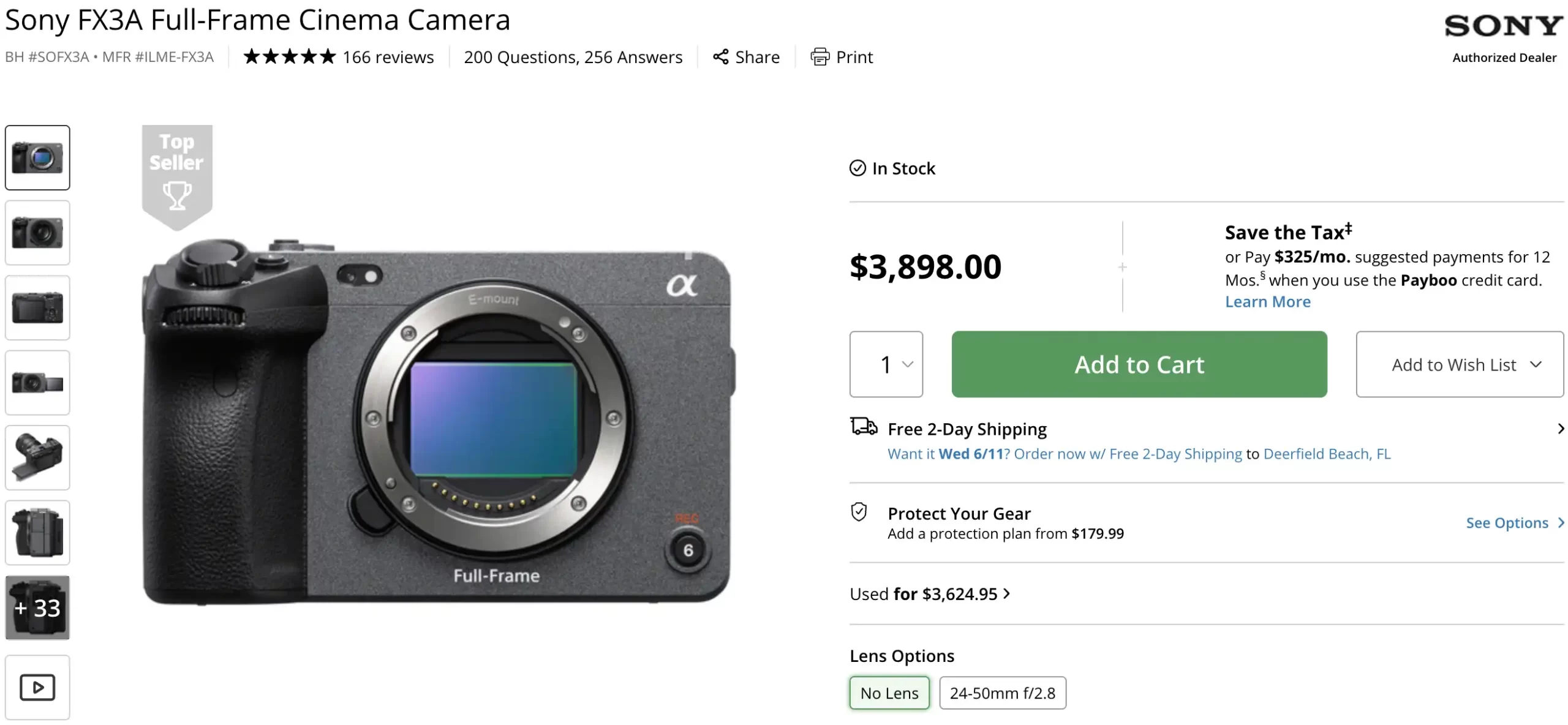Open 200 Questions, 256 Answers section
The image size is (1568, 725).
click(x=573, y=57)
